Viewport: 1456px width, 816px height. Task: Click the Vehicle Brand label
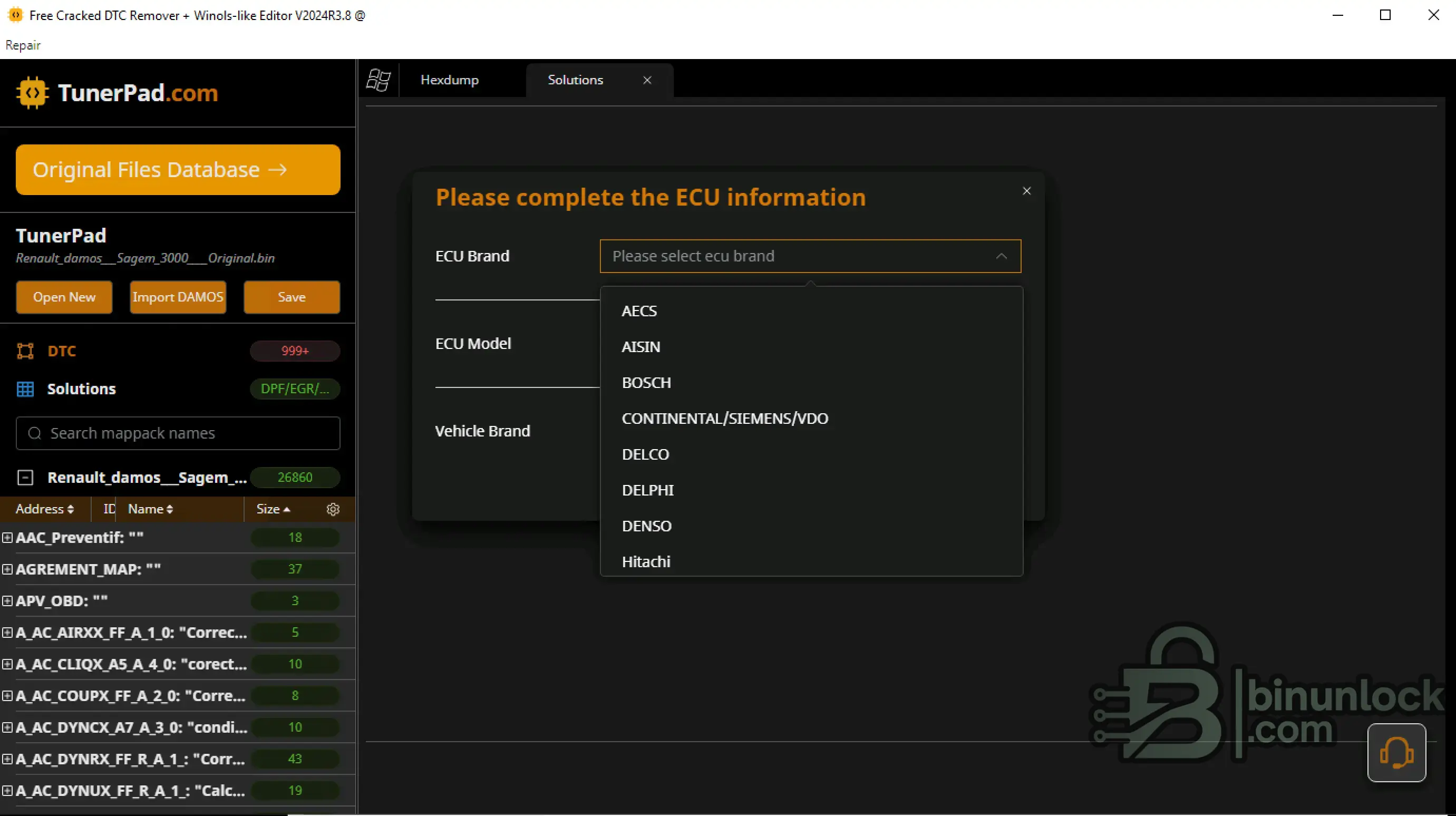[483, 431]
